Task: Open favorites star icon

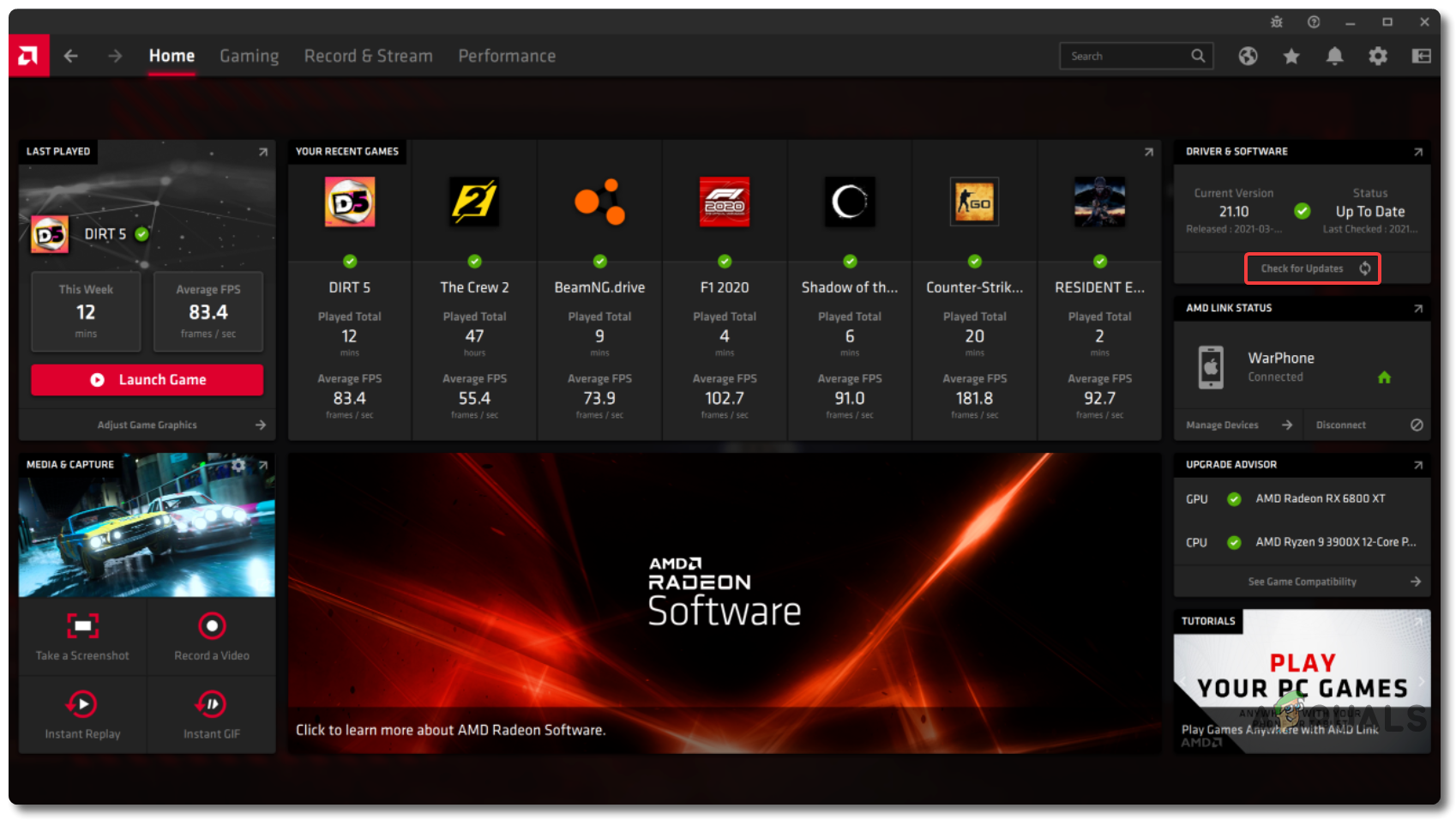Action: click(x=1291, y=57)
